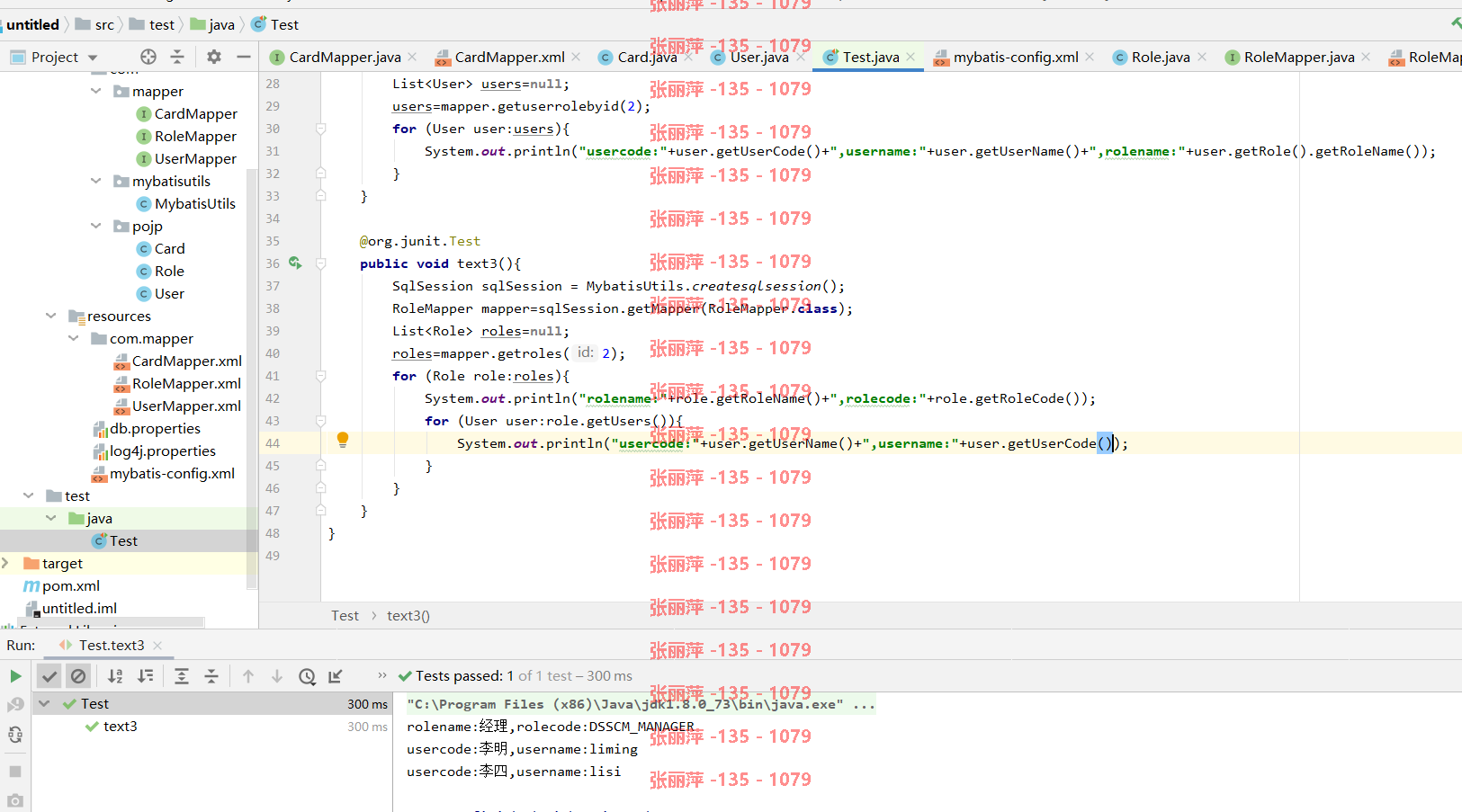The width and height of the screenshot is (1462, 812).
Task: Open User class in pojp package
Action: [x=160, y=293]
